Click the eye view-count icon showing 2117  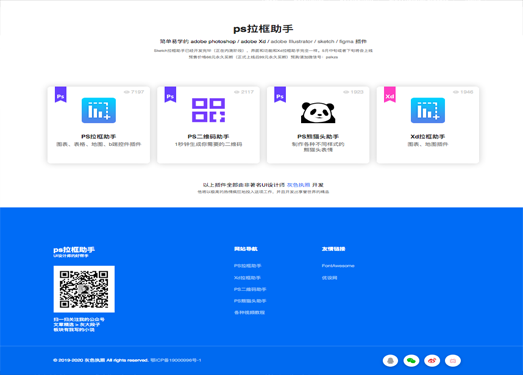tap(236, 92)
